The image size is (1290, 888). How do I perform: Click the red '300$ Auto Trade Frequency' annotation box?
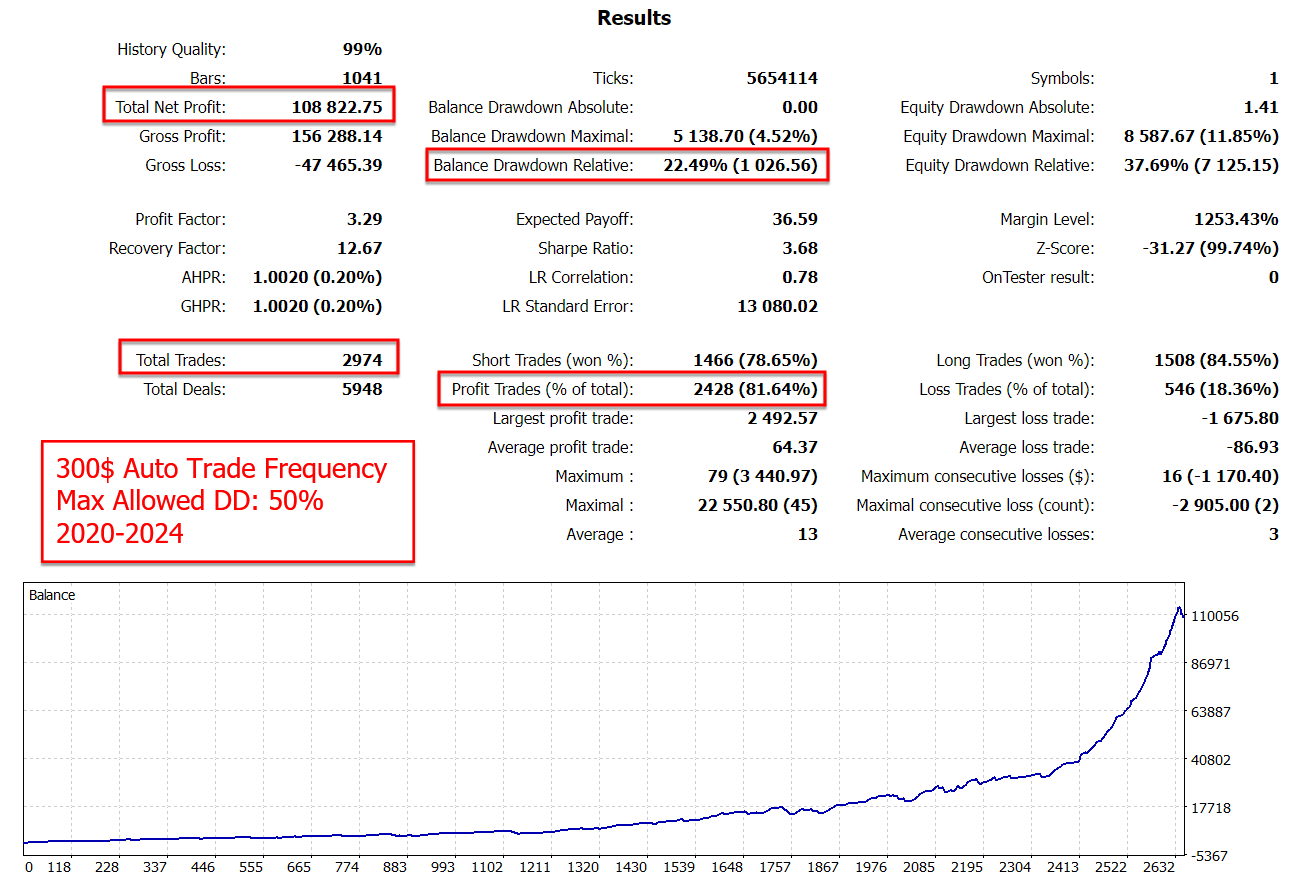[x=227, y=500]
